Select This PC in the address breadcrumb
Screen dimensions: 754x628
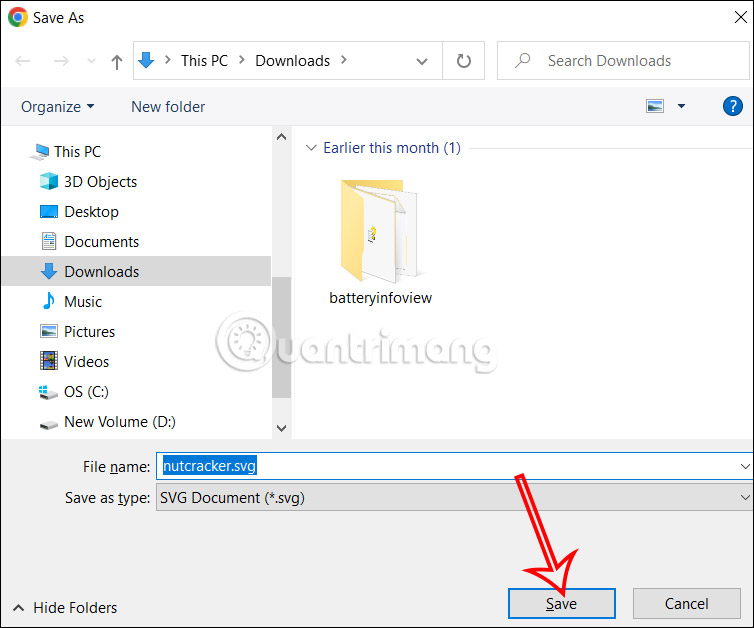point(204,61)
